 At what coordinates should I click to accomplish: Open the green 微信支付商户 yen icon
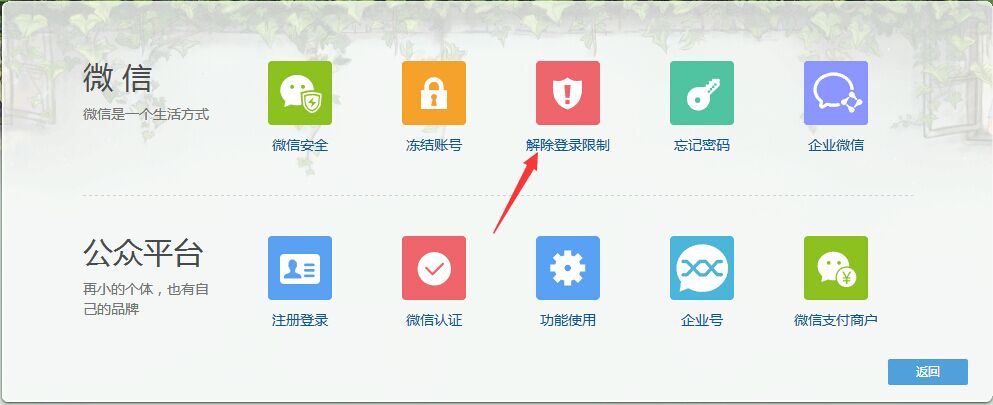point(836,268)
